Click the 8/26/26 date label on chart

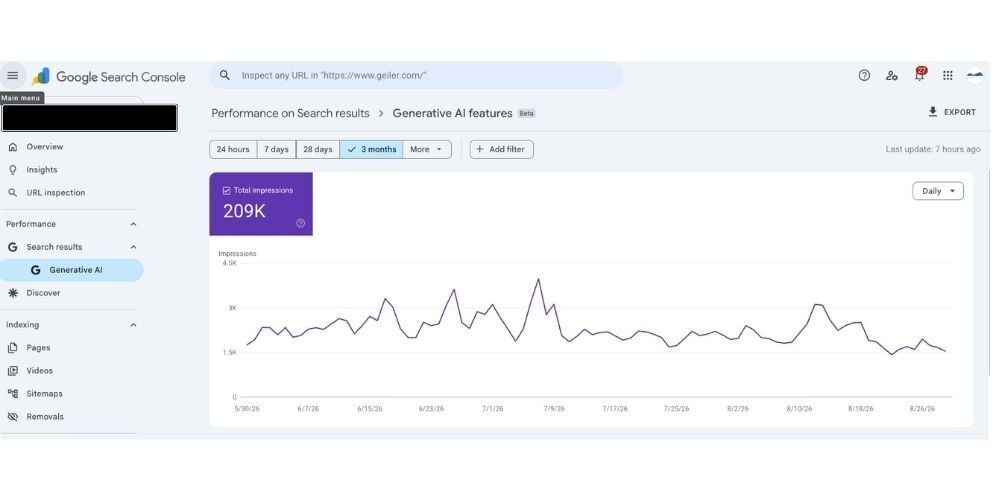[922, 409]
